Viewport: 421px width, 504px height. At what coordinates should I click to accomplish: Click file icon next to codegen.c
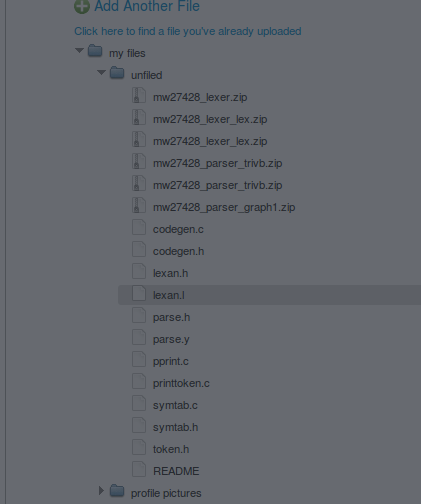[139, 227]
